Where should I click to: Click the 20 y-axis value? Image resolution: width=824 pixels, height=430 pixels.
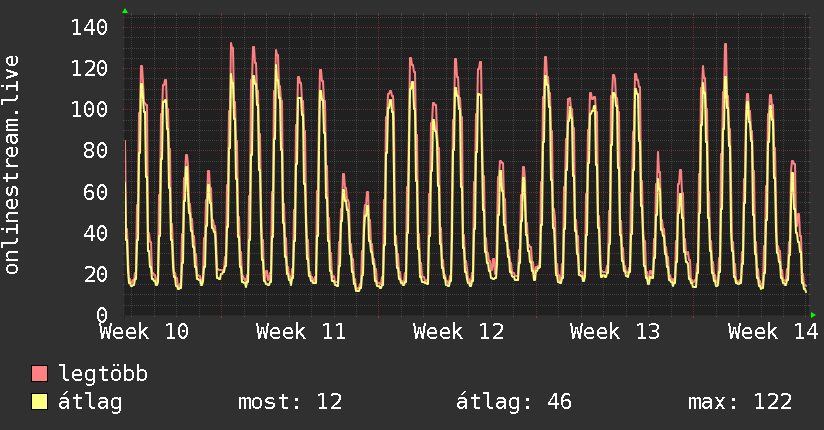96,274
